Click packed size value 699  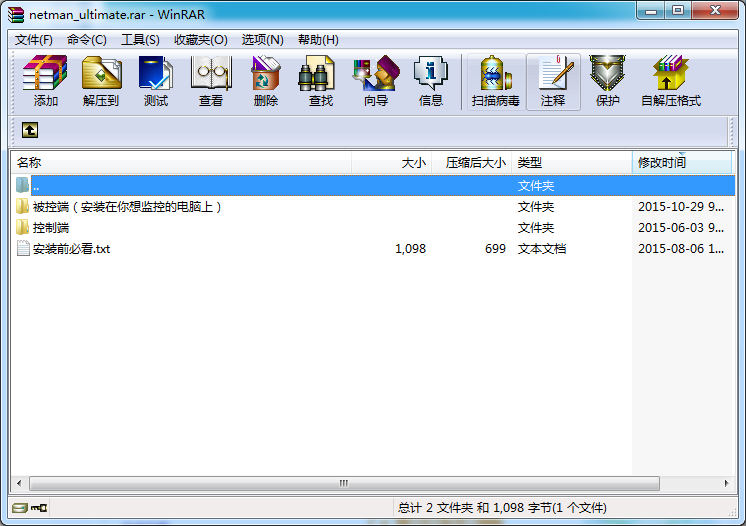point(495,249)
